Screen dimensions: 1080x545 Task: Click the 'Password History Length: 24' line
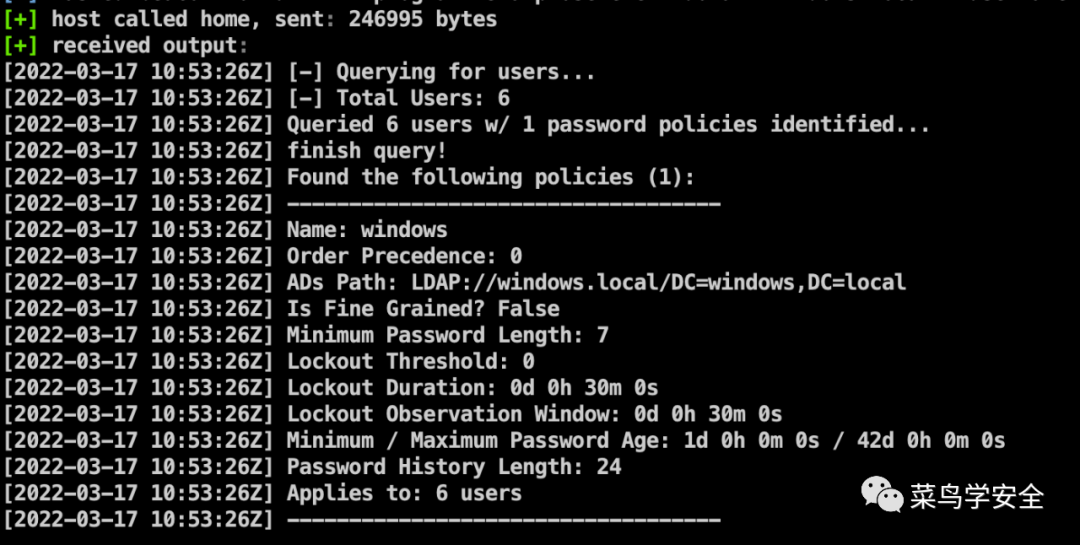click(x=454, y=466)
